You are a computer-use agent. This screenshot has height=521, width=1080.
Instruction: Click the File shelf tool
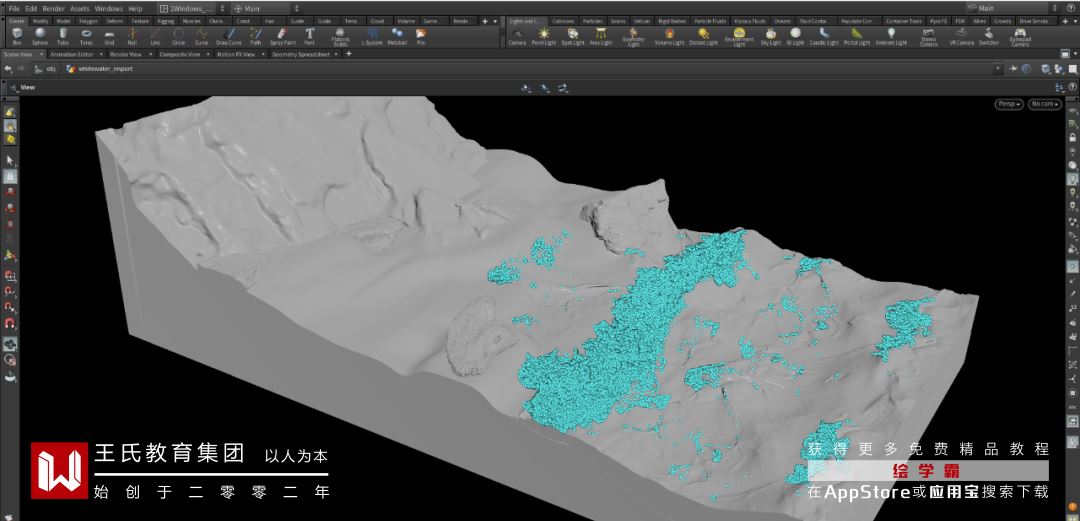point(420,36)
